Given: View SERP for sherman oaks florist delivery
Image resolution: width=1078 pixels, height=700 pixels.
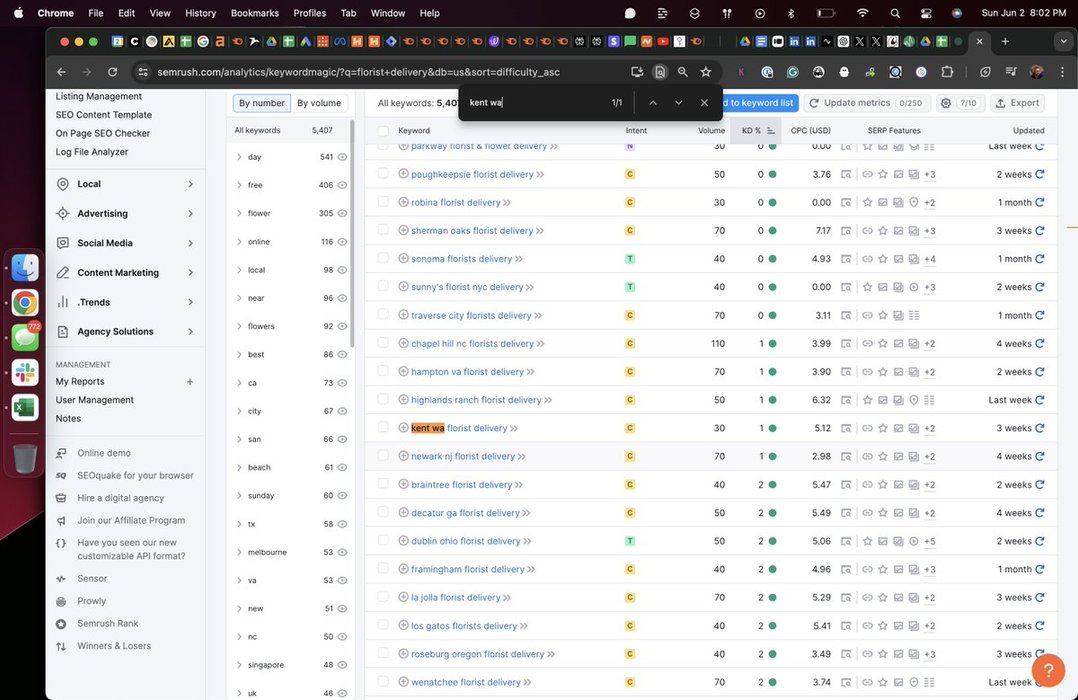Looking at the screenshot, I should (x=846, y=230).
